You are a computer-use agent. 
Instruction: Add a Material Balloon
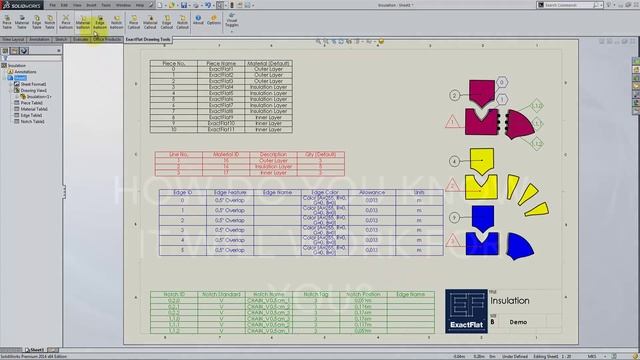(83, 22)
